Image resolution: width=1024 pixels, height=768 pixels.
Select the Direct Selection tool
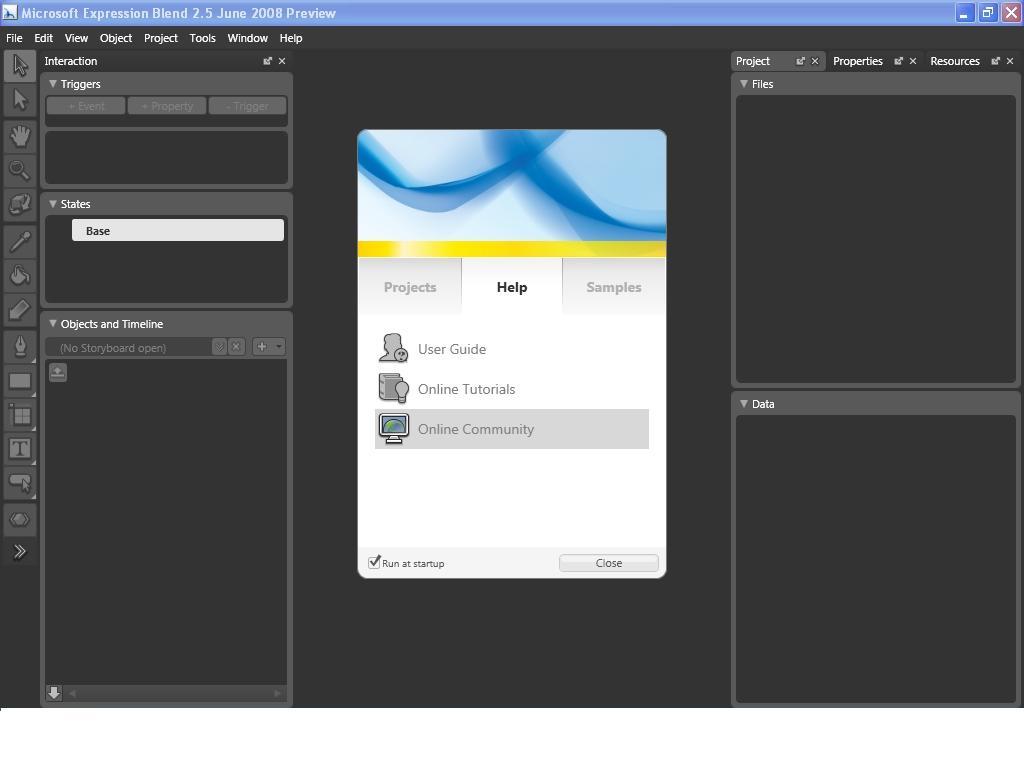coord(20,100)
